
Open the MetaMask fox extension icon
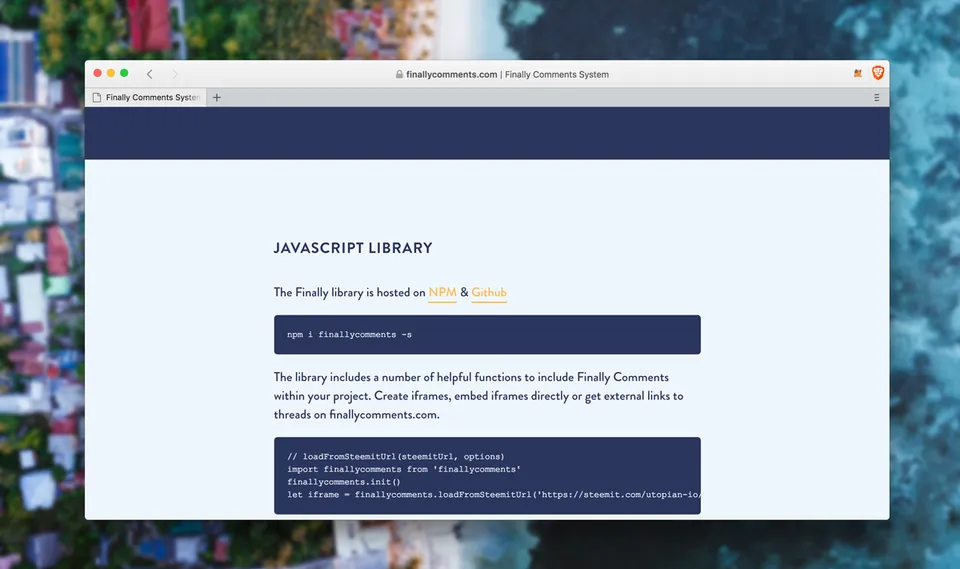[x=858, y=73]
